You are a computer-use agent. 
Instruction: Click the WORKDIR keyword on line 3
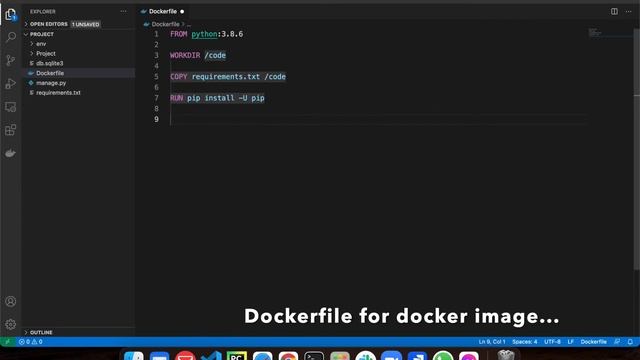pos(185,56)
